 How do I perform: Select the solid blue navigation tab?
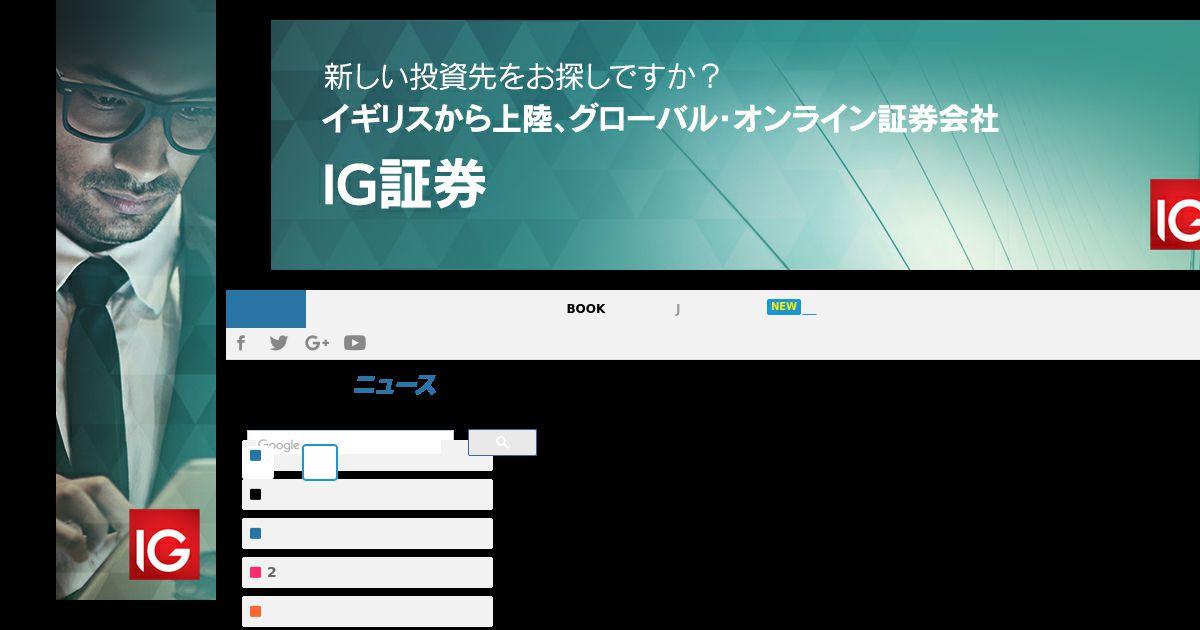(x=266, y=309)
